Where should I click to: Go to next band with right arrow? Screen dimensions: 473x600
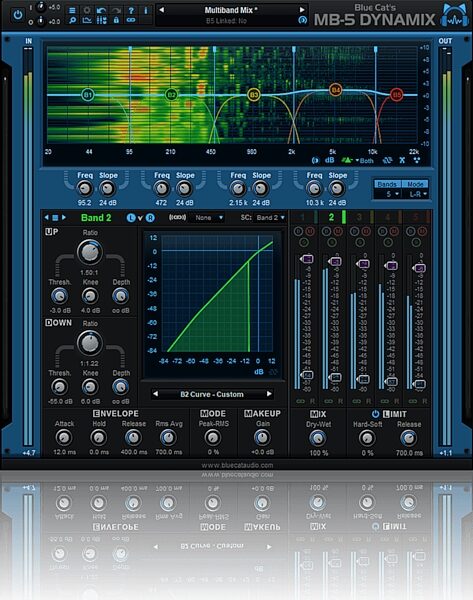[x=64, y=217]
